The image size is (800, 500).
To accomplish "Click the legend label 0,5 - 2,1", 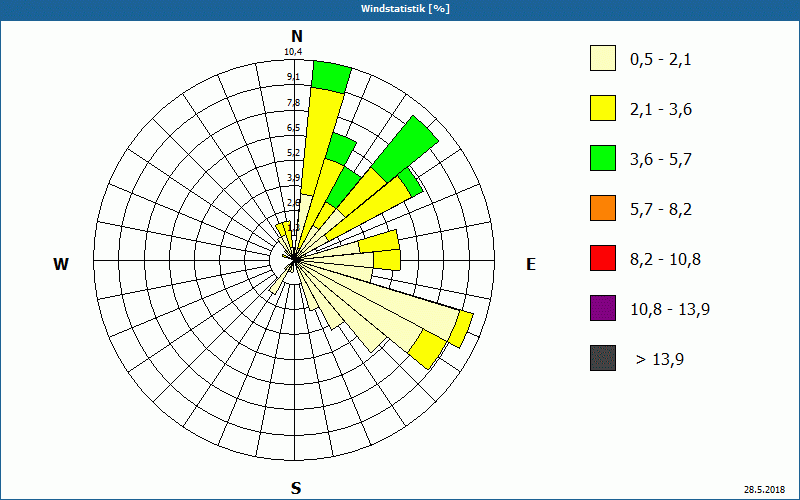I will [661, 60].
